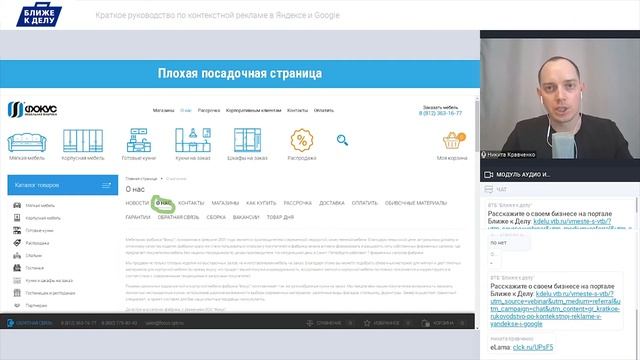Open the Гостиная category in the sidebar
Image resolution: width=640 pixels, height=360 pixels.
(34, 268)
